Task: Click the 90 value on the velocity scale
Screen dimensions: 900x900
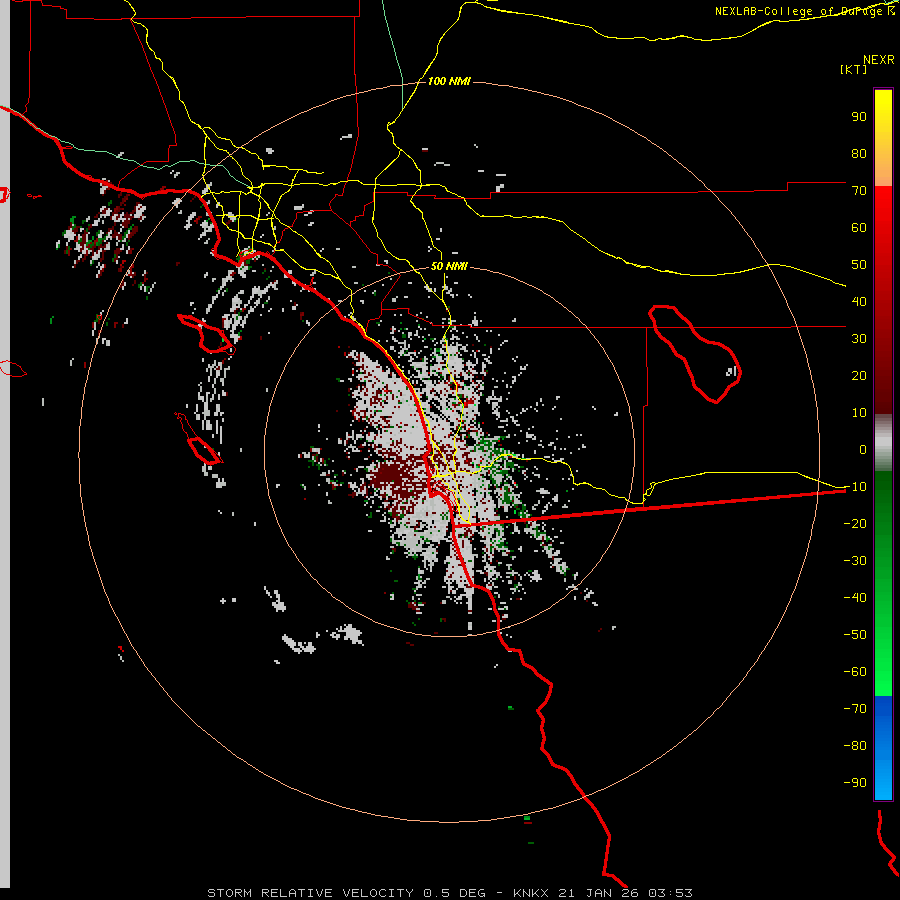Action: (x=859, y=117)
